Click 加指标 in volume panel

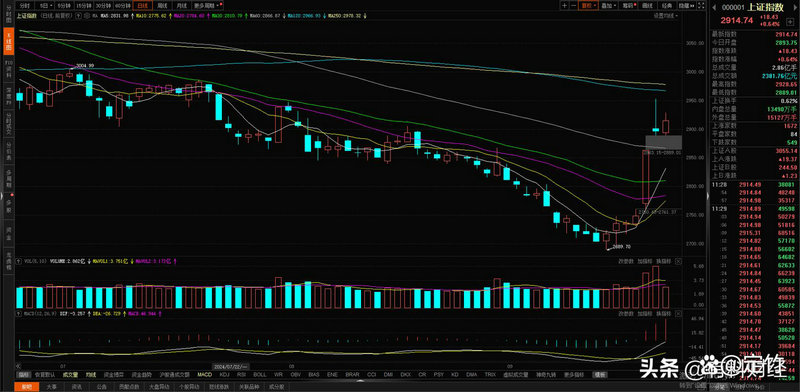(645, 261)
